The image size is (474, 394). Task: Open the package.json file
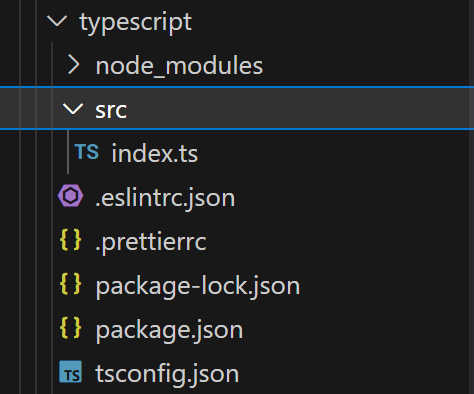(169, 331)
